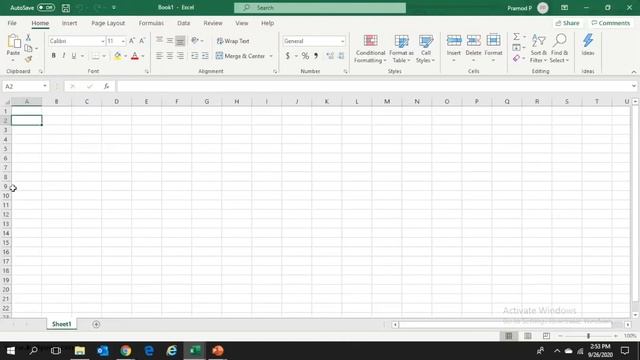Toggle Bold formatting
The width and height of the screenshot is (640, 360).
tap(53, 56)
